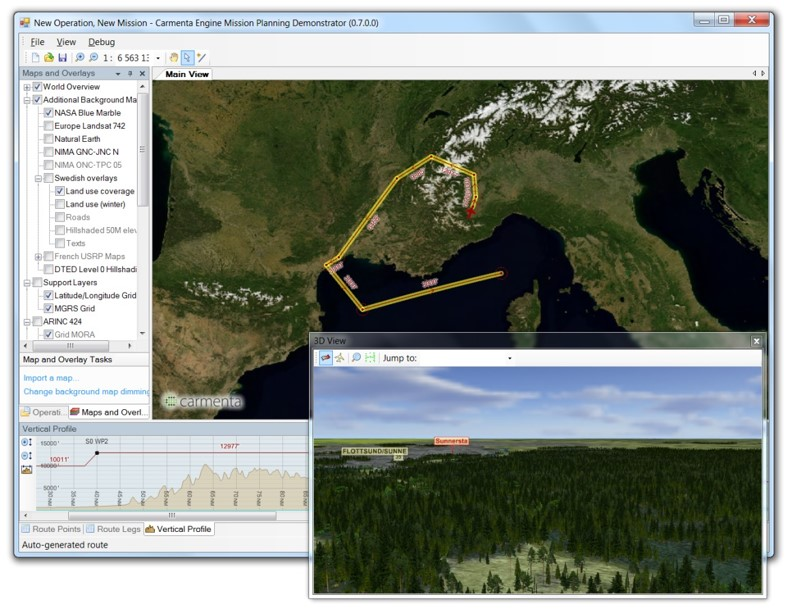792x609 pixels.
Task: Collapse the Support Layers node
Action: tap(27, 283)
